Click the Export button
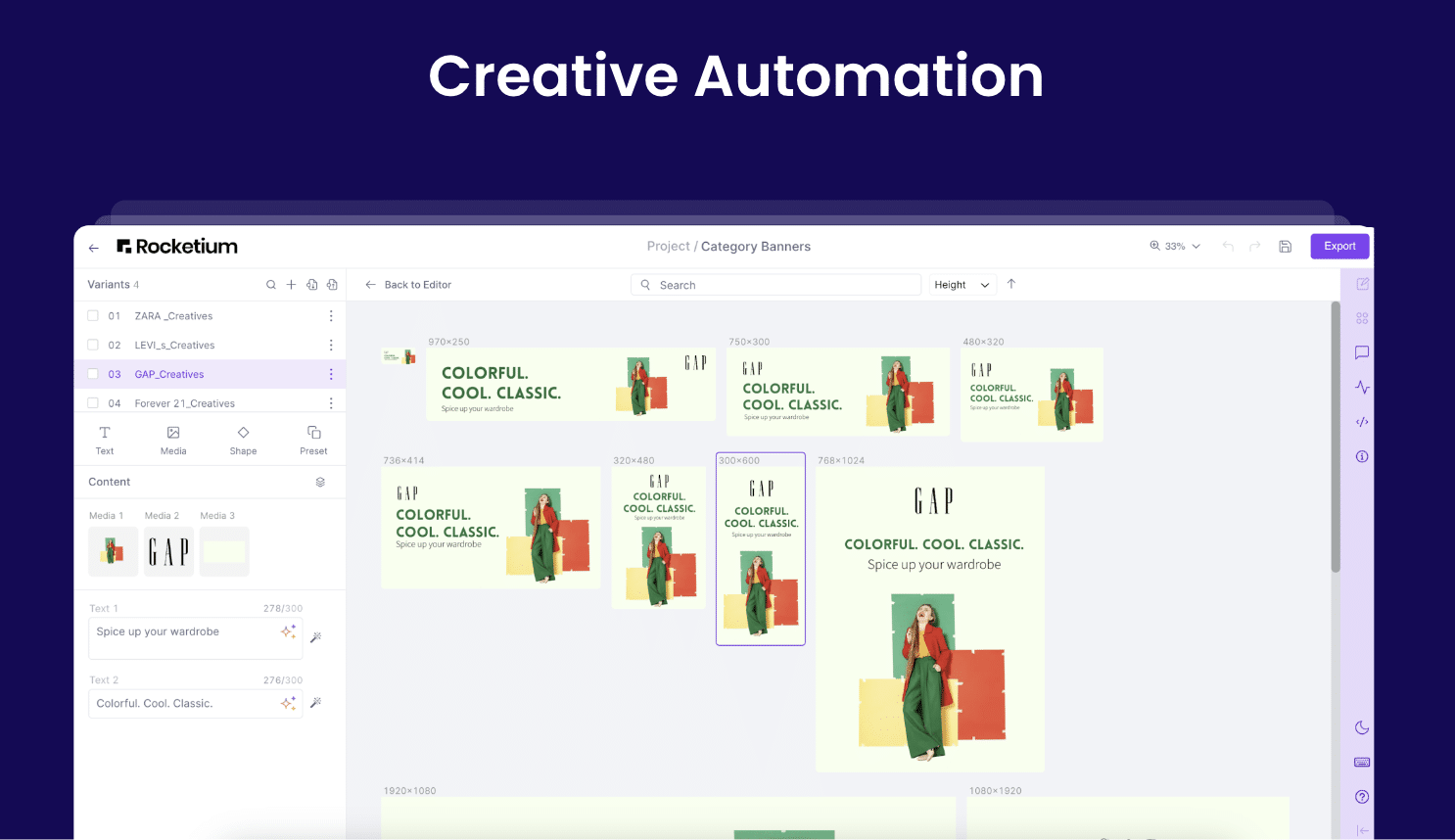This screenshot has height=840, width=1455. (1339, 246)
